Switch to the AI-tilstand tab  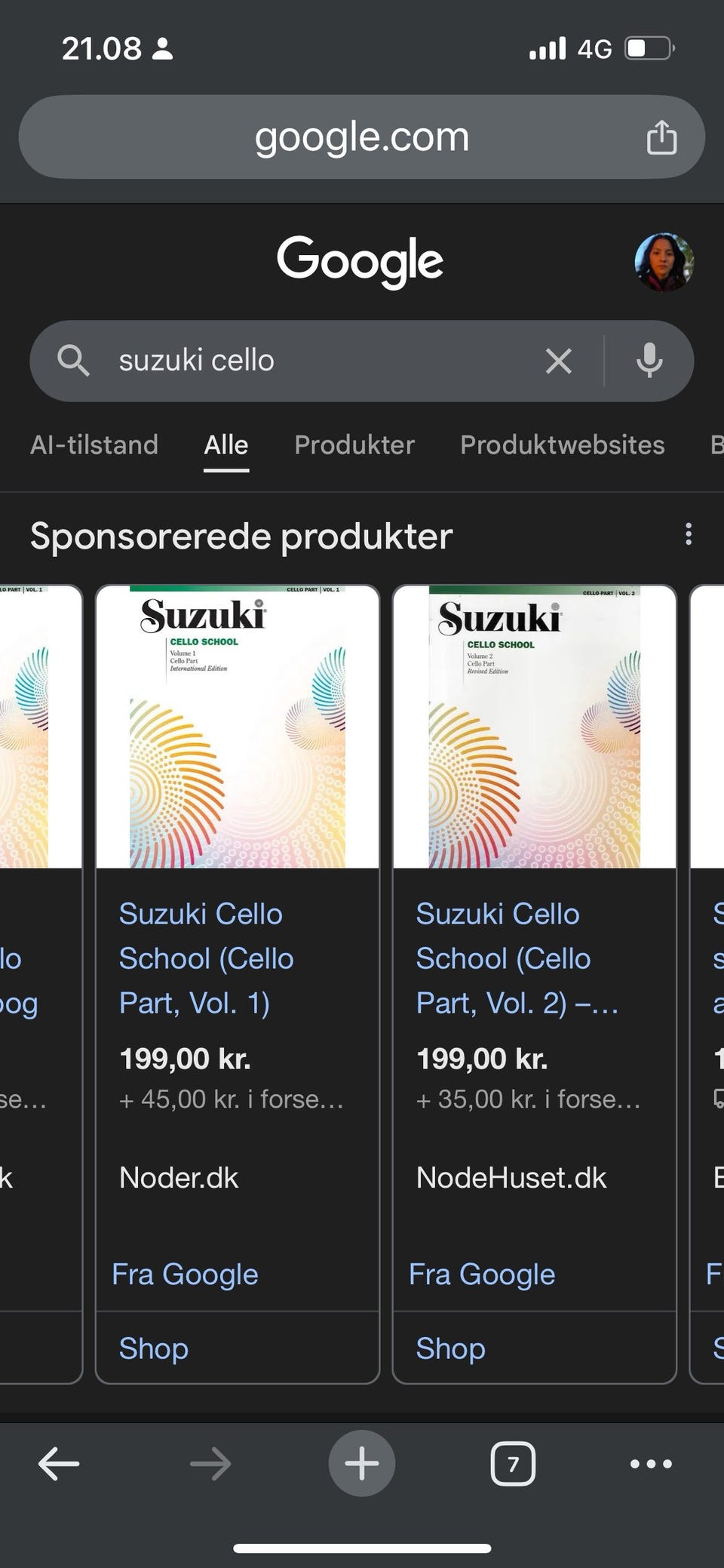(x=94, y=445)
